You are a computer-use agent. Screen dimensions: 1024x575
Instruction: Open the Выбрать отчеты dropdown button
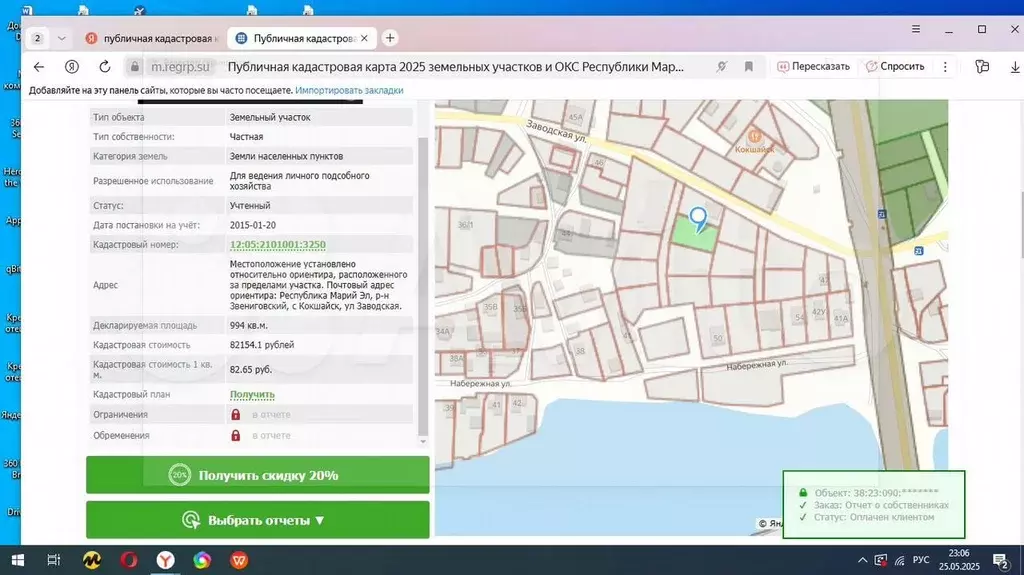257,520
